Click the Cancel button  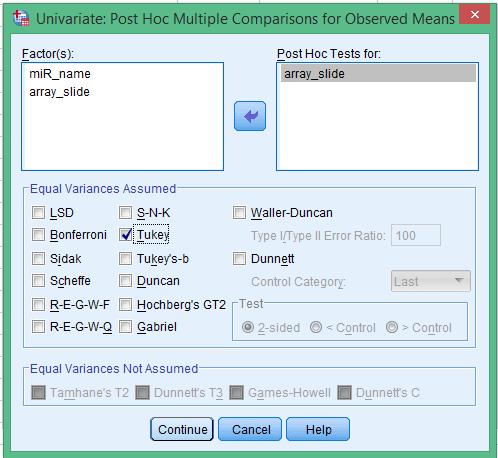pos(250,429)
